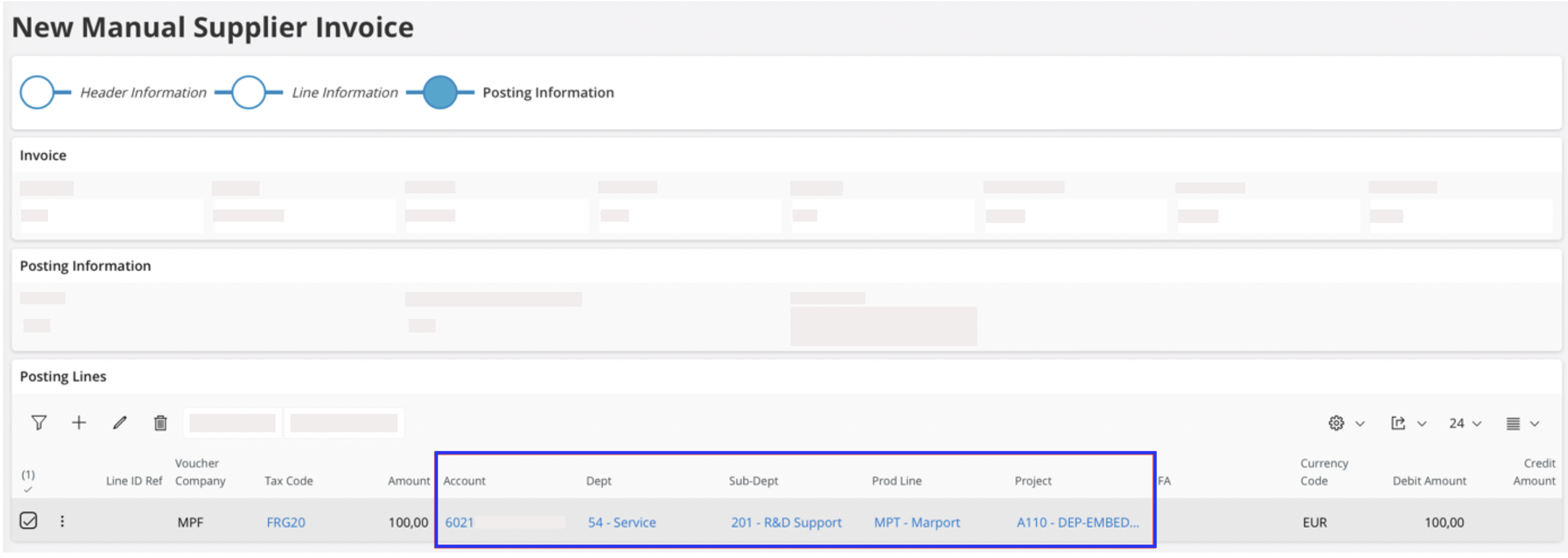The width and height of the screenshot is (1568, 558).
Task: Click the A110 - DEP-EMBED project link
Action: point(1077,522)
